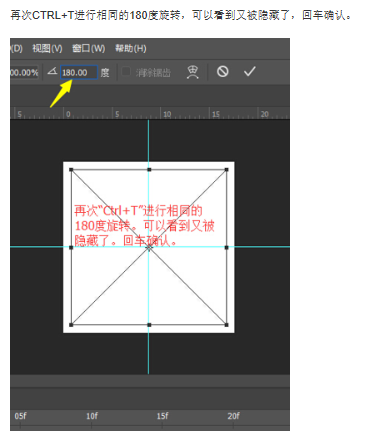Click the 度 unit label beside angle field
The image size is (388, 434).
click(x=105, y=73)
